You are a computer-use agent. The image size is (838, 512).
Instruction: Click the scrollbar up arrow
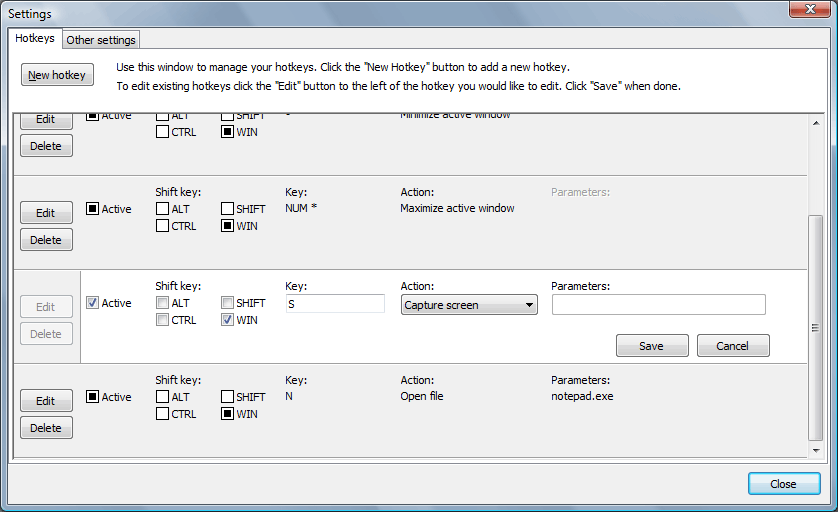click(x=816, y=123)
